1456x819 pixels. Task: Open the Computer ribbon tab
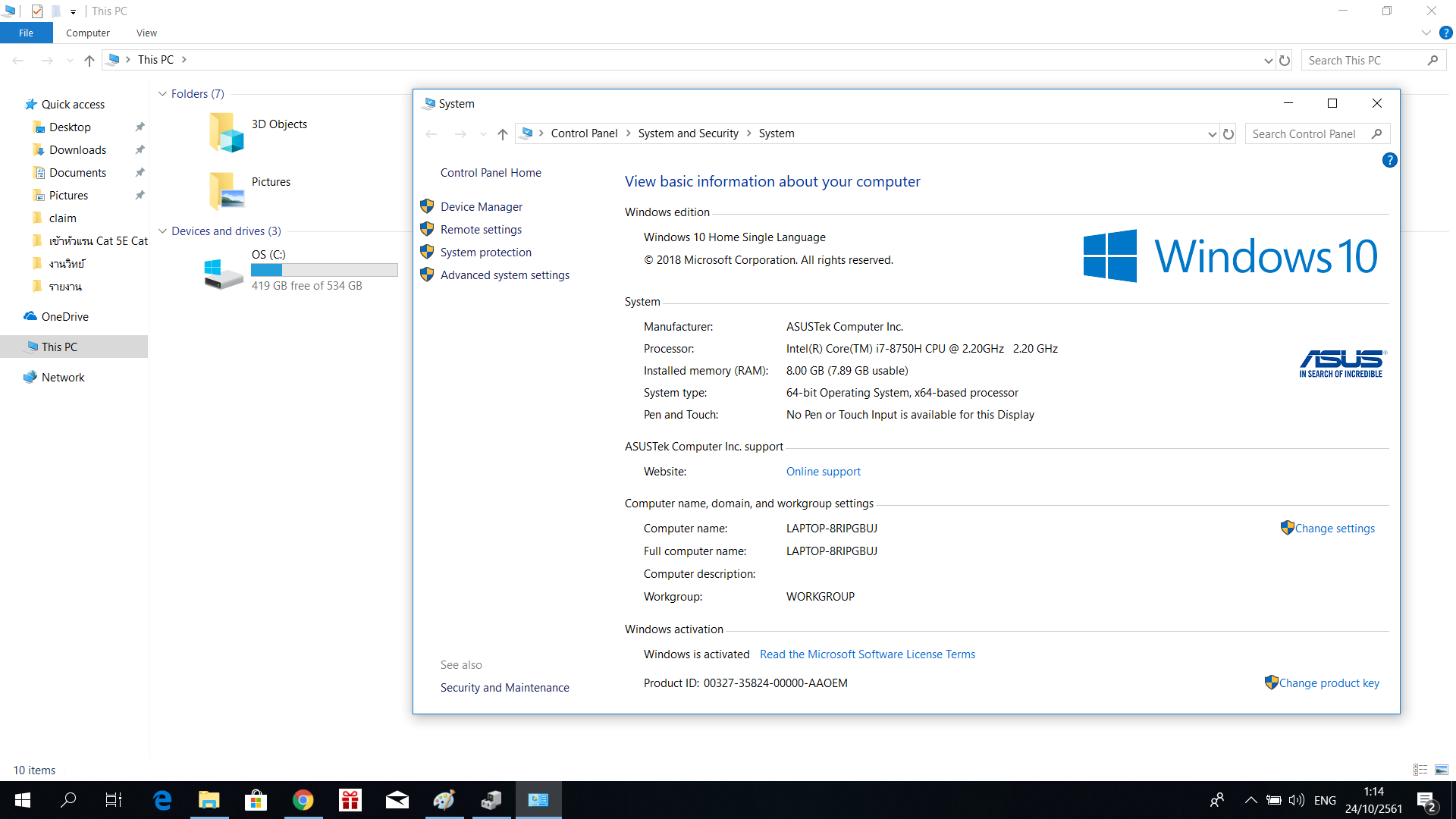tap(88, 33)
